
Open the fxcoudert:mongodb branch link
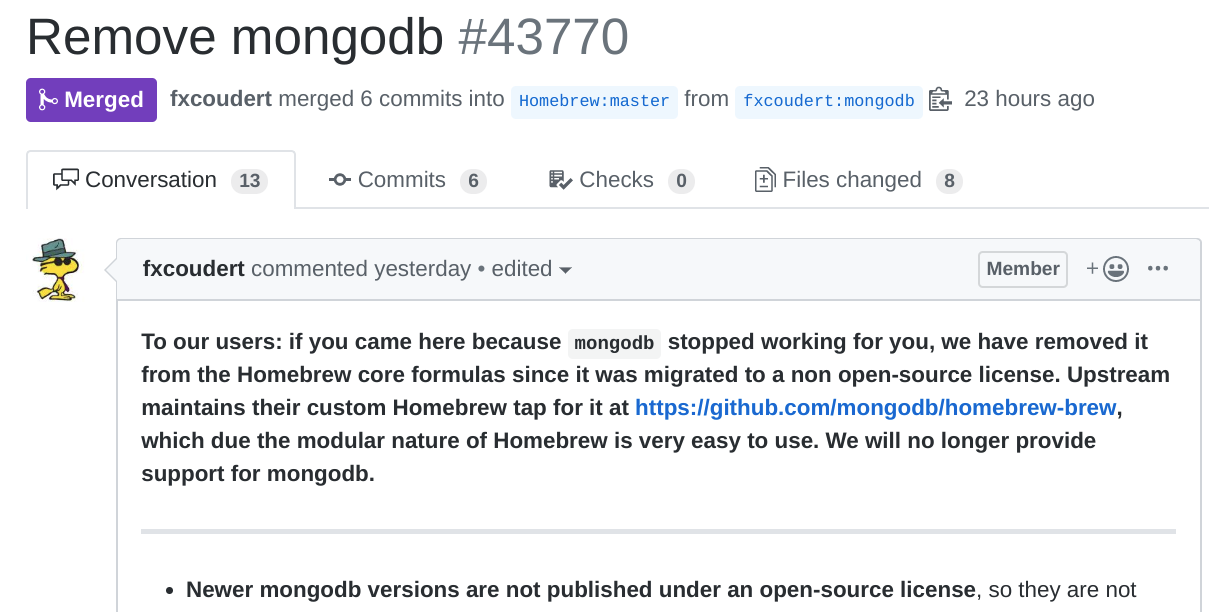(x=829, y=101)
